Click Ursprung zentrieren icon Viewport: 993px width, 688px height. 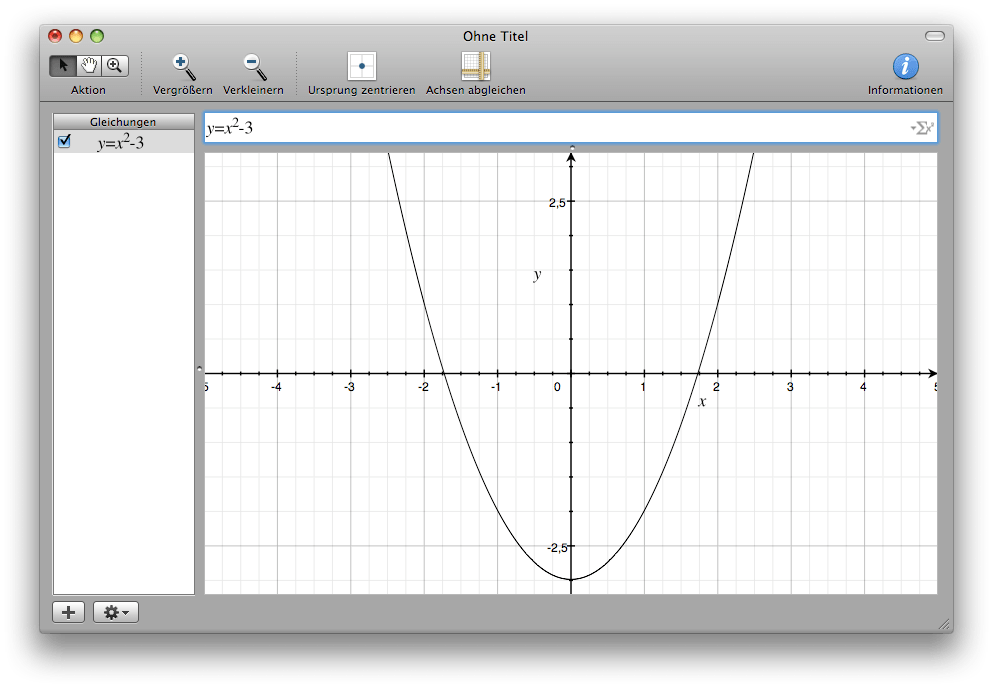tap(362, 66)
